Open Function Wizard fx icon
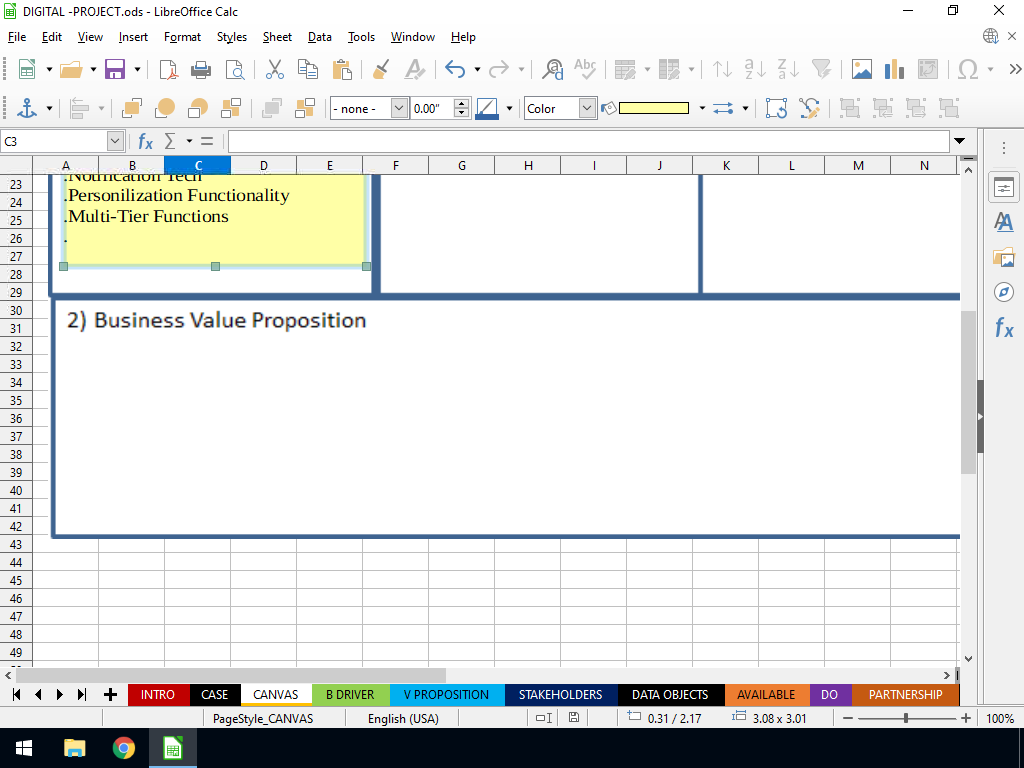The height and width of the screenshot is (768, 1024). click(145, 141)
